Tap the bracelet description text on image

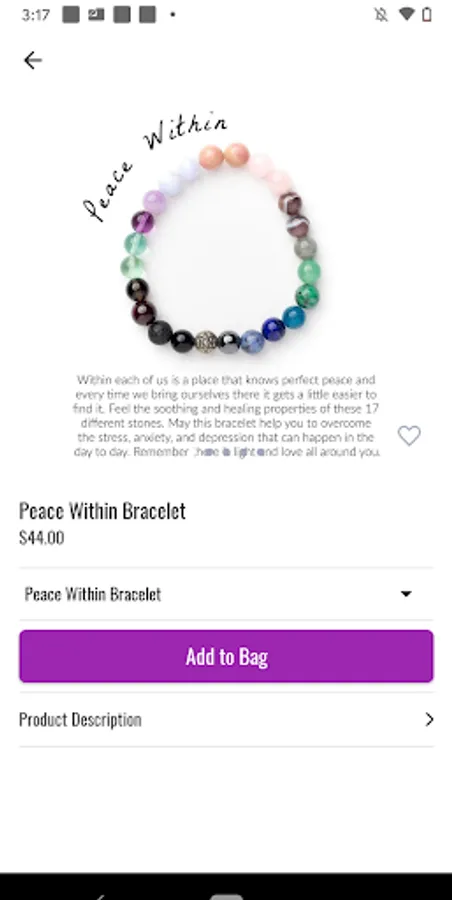[226, 416]
